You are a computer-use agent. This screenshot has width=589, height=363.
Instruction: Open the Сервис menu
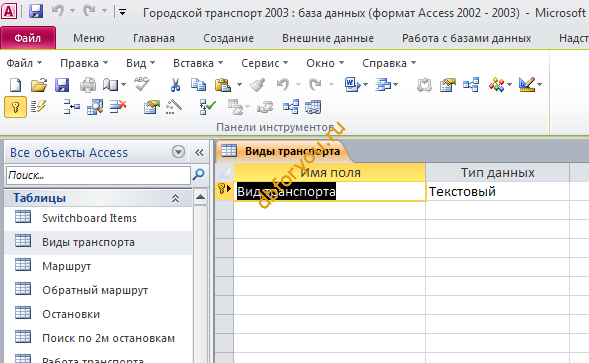click(x=264, y=63)
